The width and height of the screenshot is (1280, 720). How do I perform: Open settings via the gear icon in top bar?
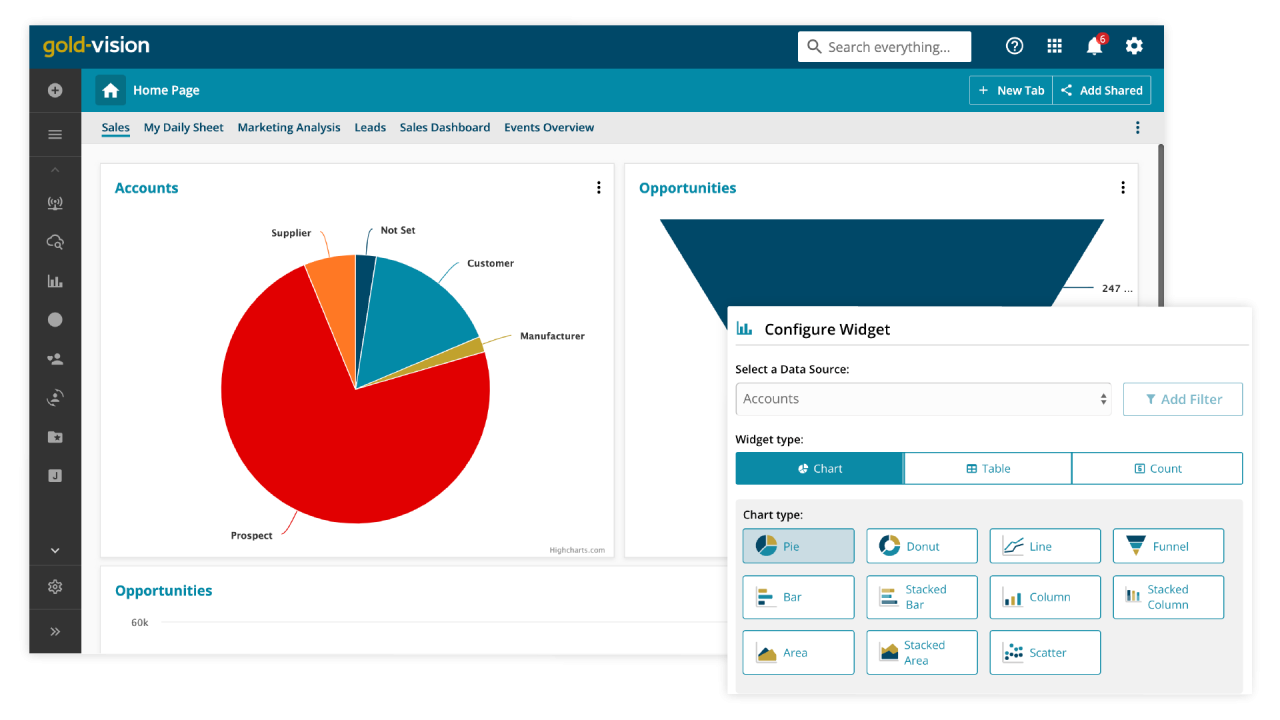(x=1134, y=46)
